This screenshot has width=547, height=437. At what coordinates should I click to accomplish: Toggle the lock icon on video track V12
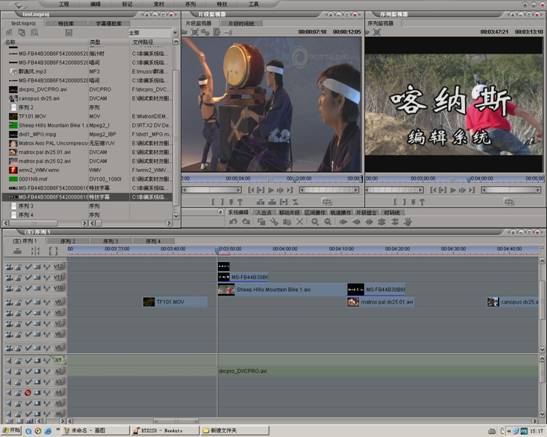coord(18,267)
